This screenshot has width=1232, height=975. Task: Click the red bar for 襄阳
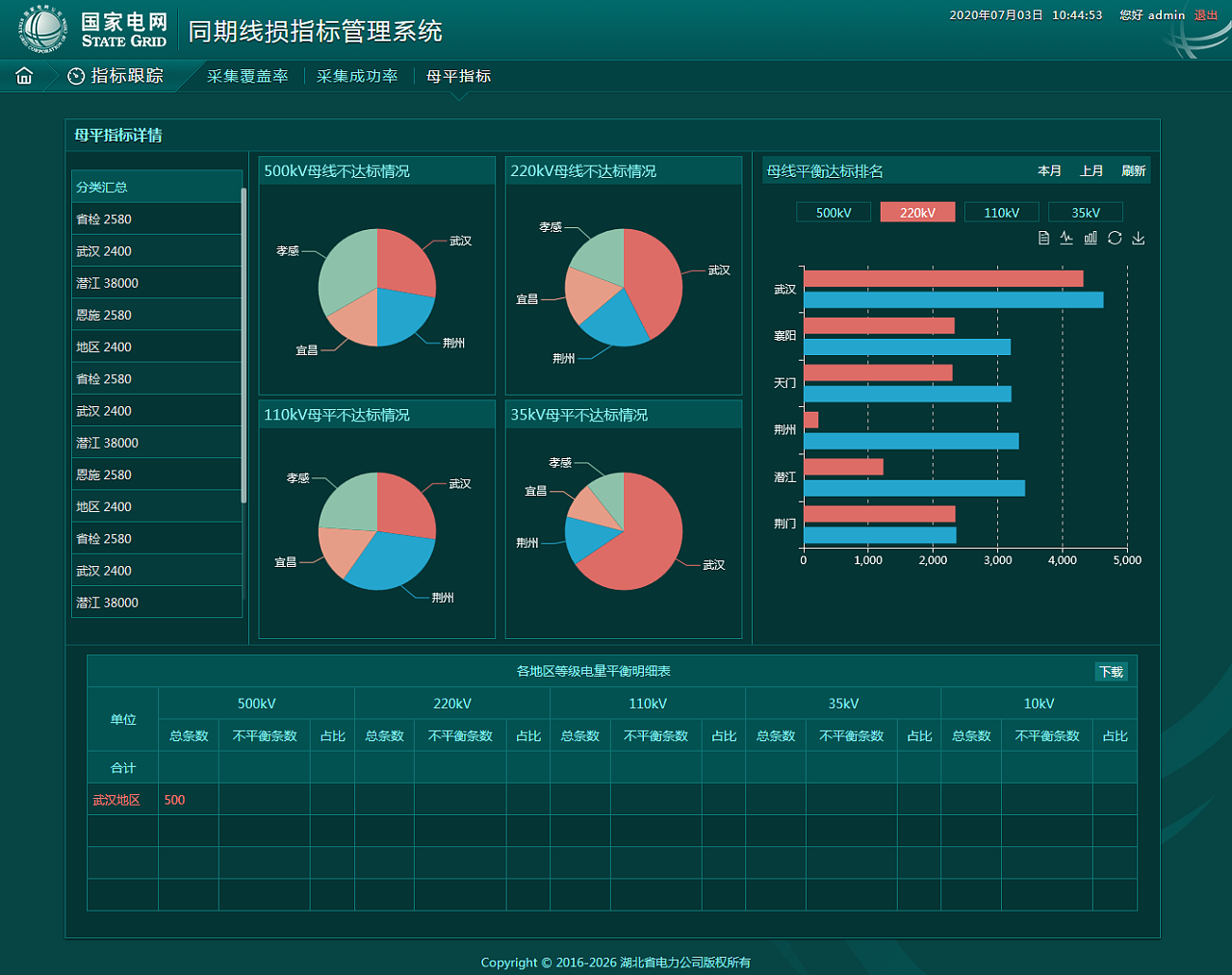(x=879, y=325)
